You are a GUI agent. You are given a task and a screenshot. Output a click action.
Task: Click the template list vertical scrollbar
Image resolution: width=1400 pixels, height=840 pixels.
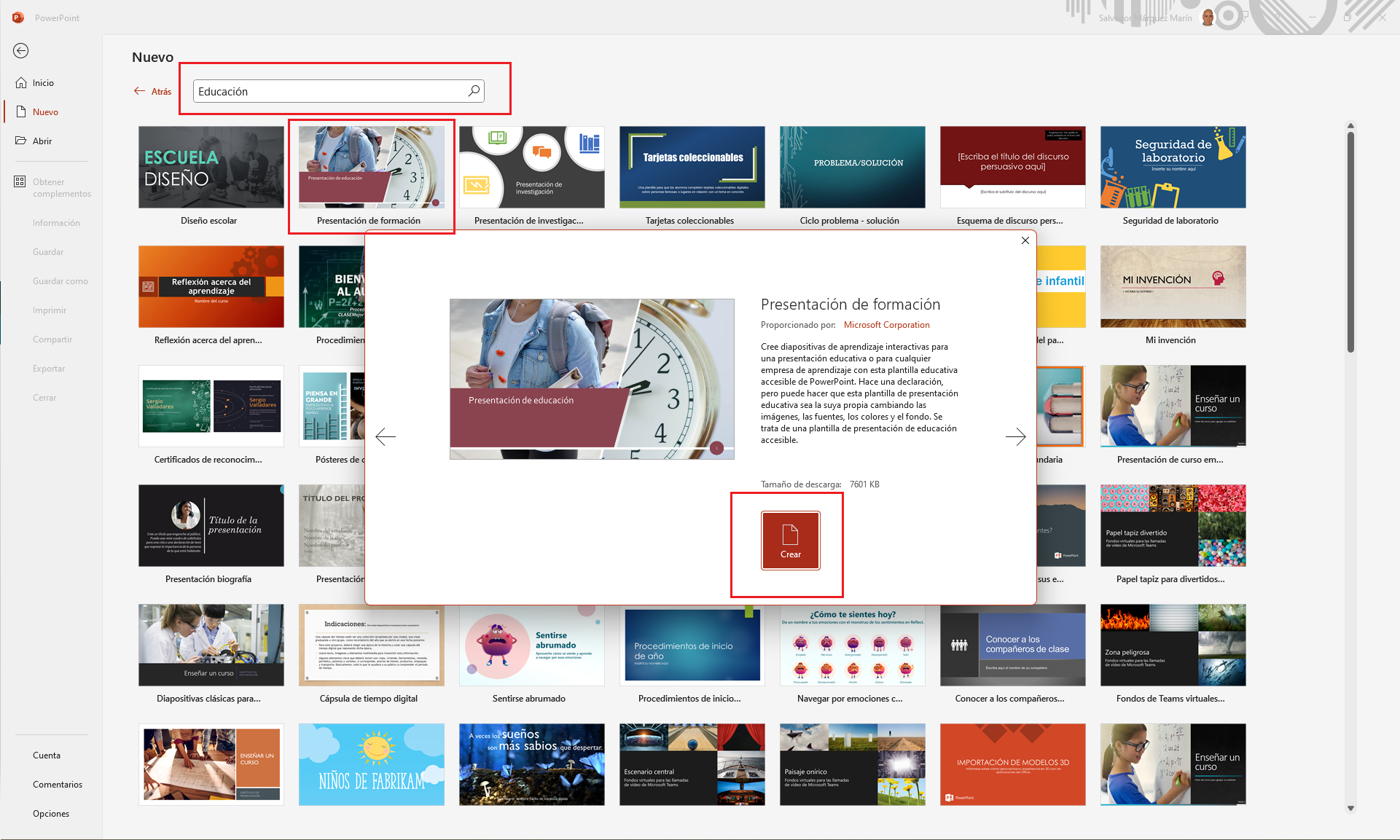coord(1350,243)
